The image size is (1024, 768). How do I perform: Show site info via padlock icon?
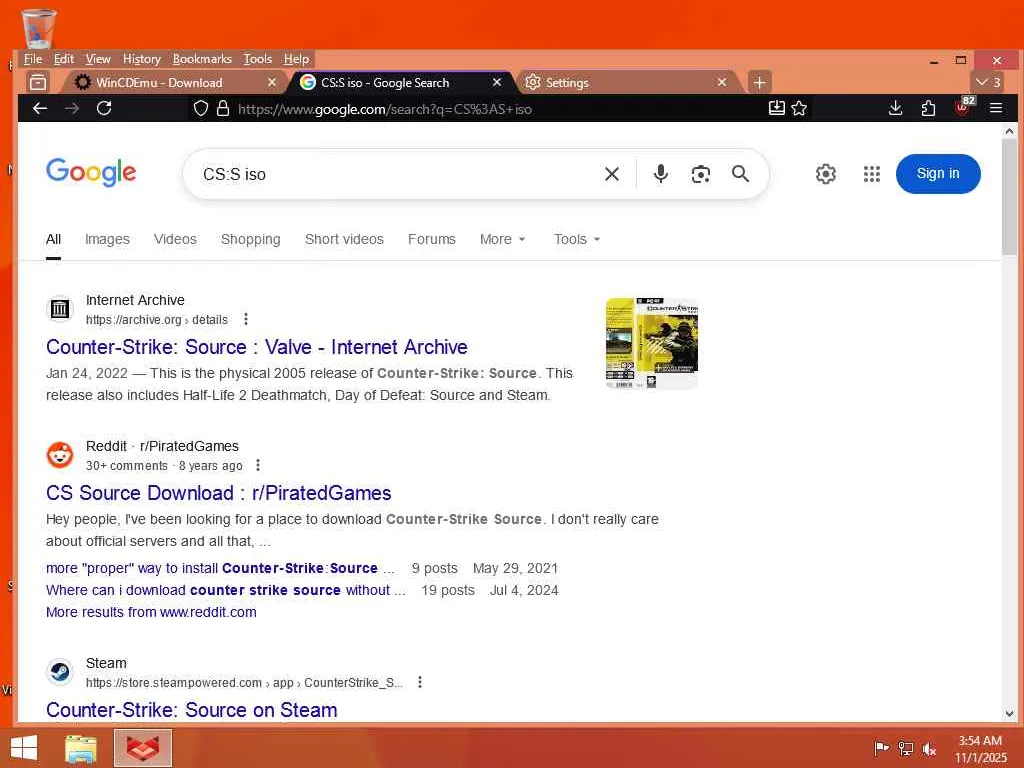coord(223,108)
